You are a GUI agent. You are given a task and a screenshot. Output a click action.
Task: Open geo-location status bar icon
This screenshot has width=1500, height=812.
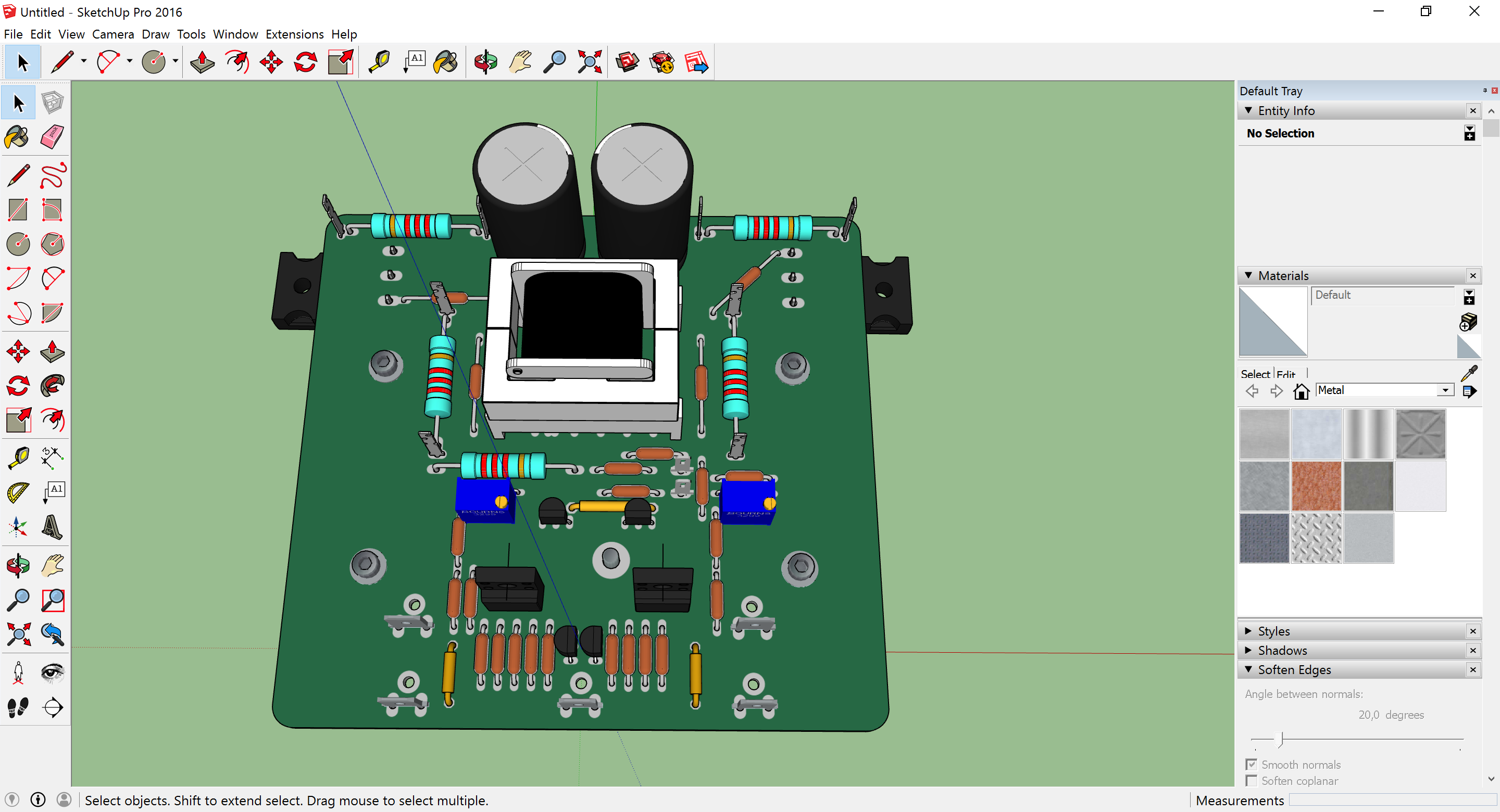pos(12,800)
